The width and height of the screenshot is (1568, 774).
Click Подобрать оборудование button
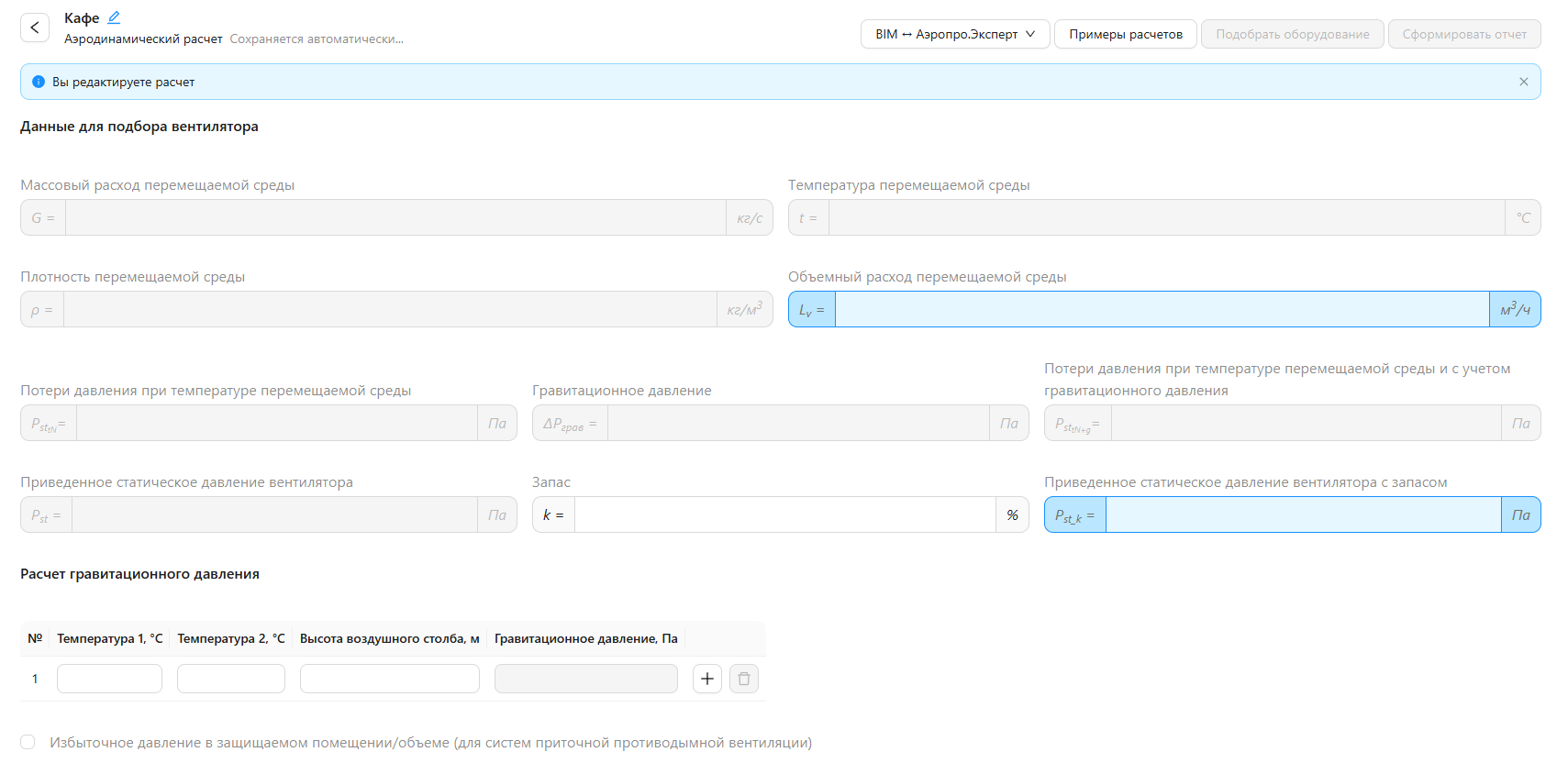(x=1292, y=34)
